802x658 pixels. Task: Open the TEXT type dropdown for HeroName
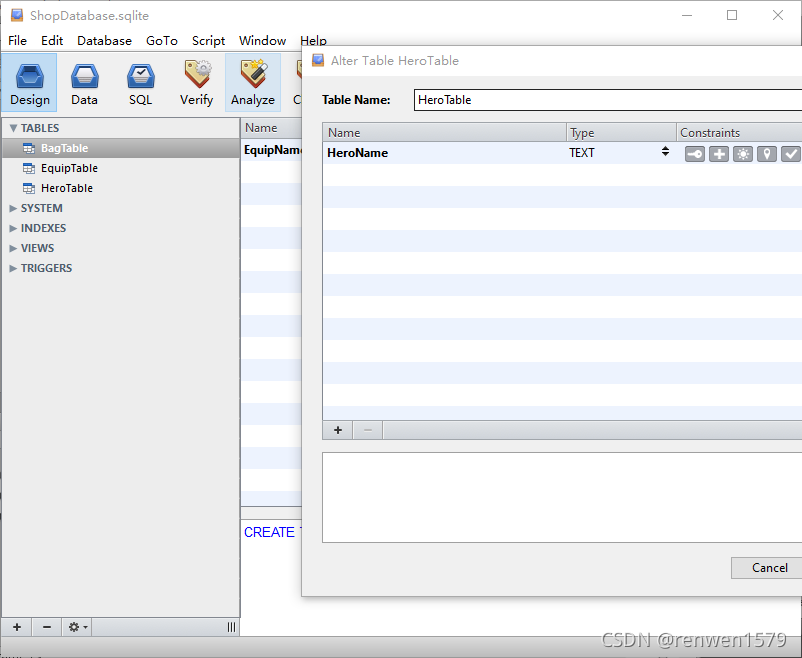[x=665, y=151]
